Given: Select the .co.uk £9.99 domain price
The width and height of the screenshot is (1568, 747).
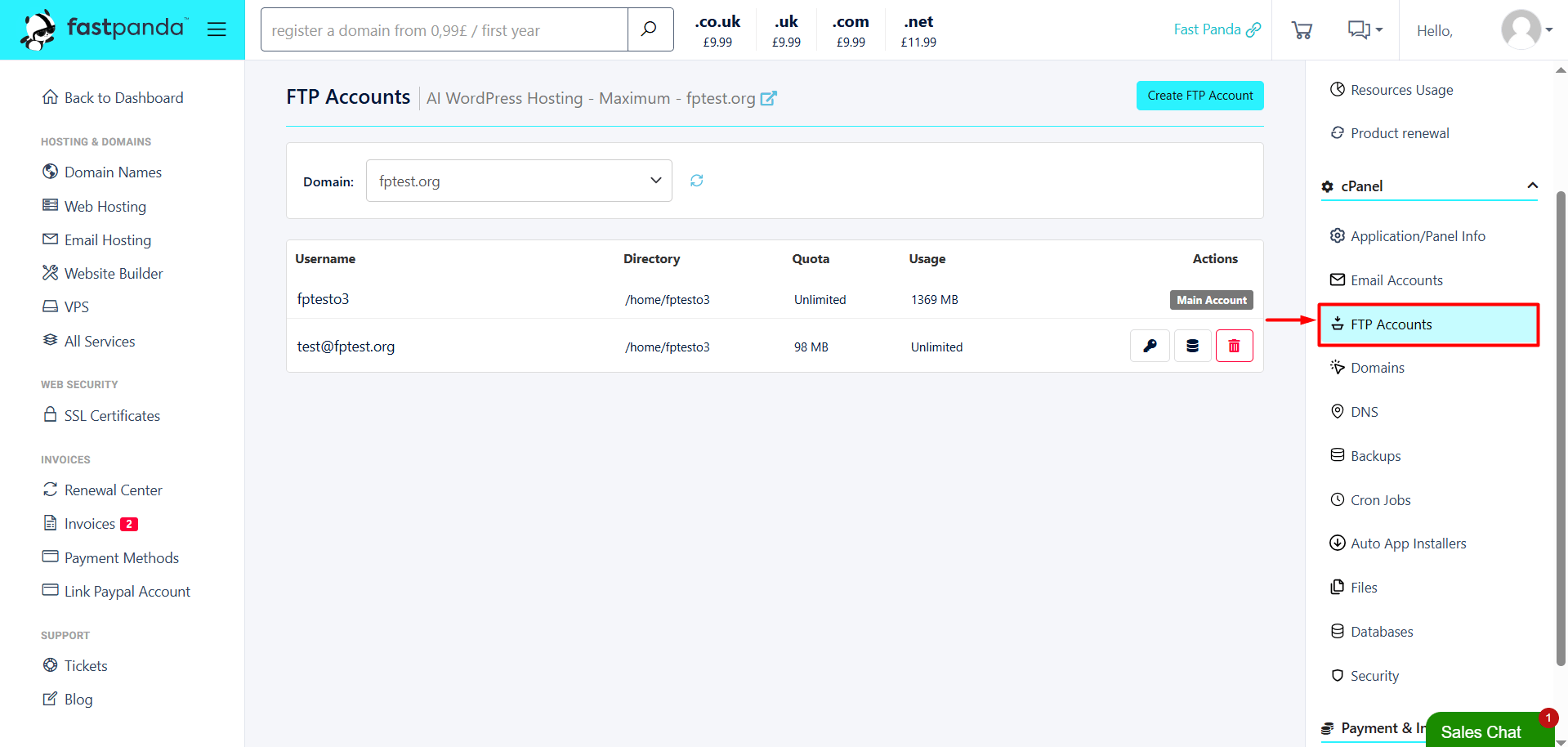Looking at the screenshot, I should click(717, 30).
